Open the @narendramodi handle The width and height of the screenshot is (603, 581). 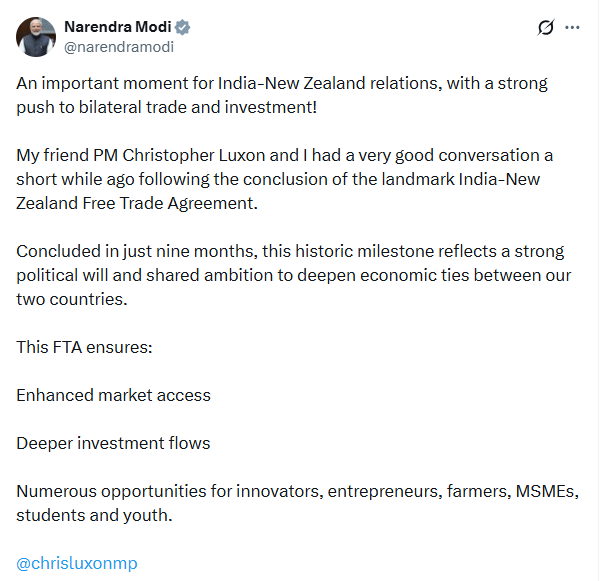(113, 46)
